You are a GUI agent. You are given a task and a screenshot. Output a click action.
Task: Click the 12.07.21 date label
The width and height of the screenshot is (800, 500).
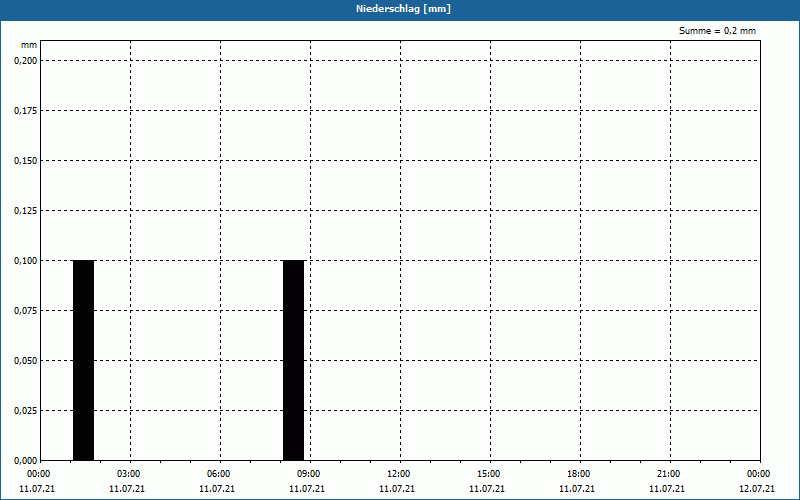[757, 489]
